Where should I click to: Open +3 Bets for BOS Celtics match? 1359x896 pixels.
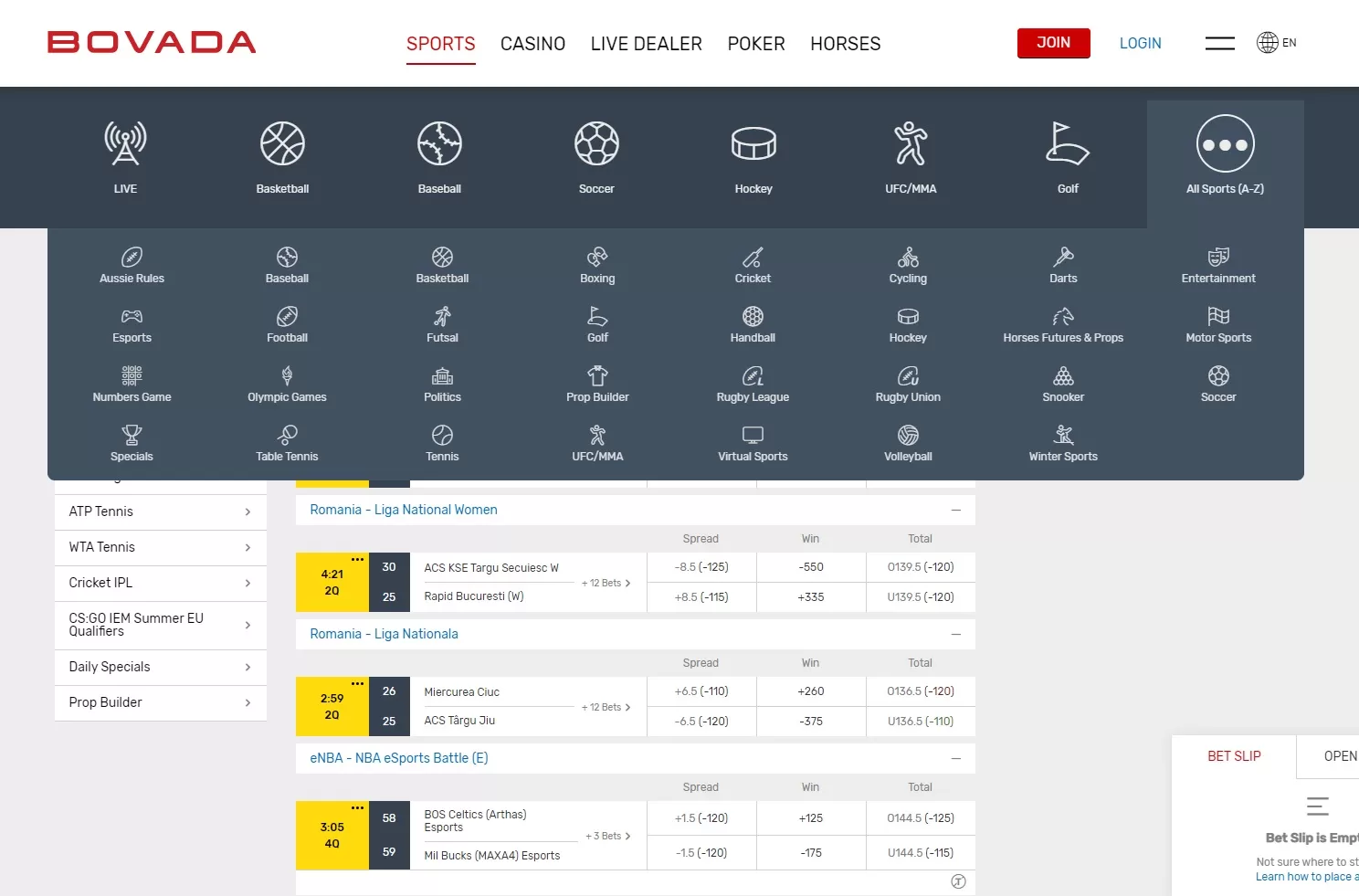coord(608,836)
